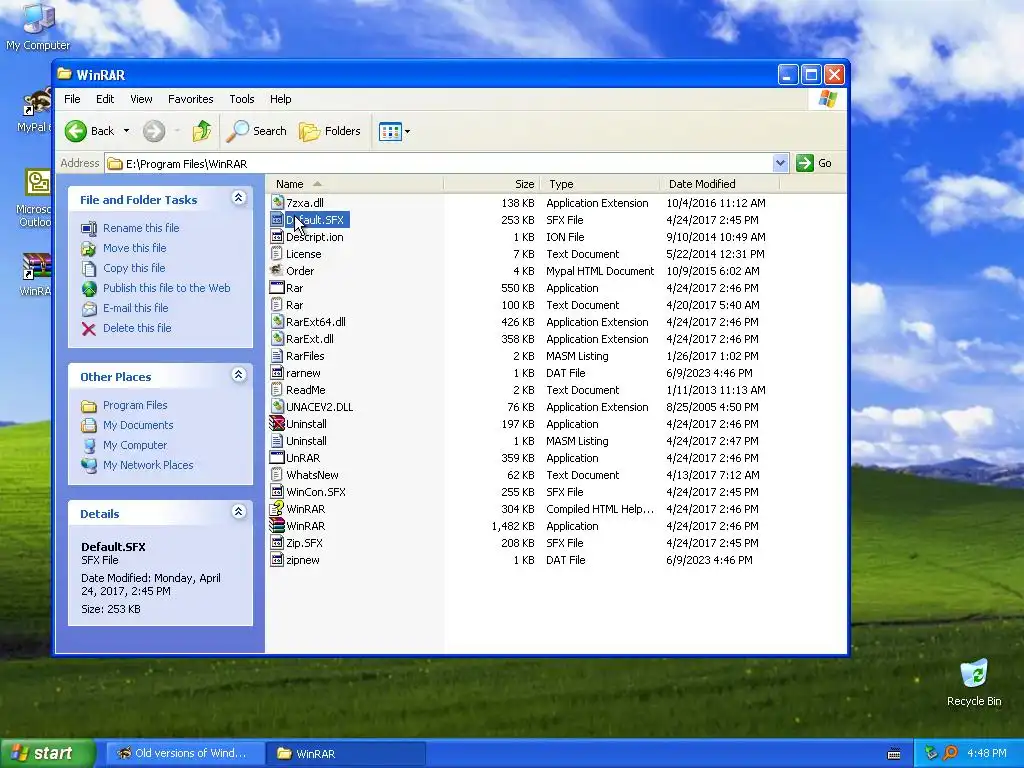Open the Tools menu
Screen dimensions: 1024x768
[x=242, y=99]
